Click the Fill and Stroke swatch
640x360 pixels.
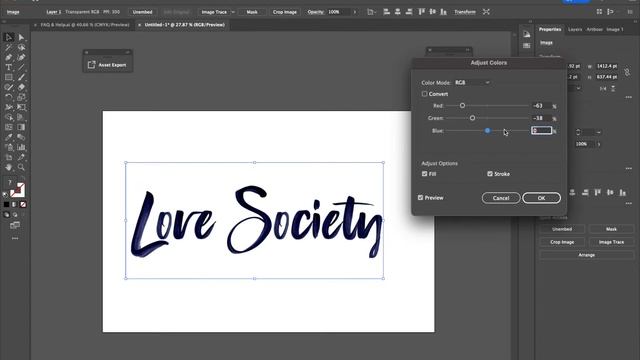17,189
